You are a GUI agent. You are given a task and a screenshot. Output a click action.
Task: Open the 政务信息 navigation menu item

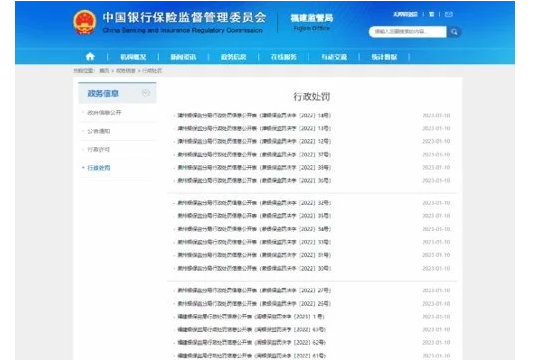click(233, 57)
